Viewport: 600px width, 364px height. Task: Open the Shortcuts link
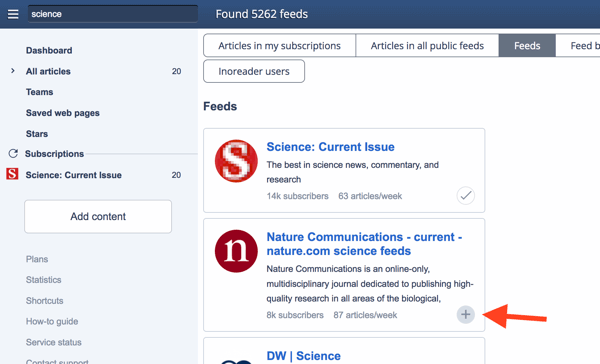44,300
